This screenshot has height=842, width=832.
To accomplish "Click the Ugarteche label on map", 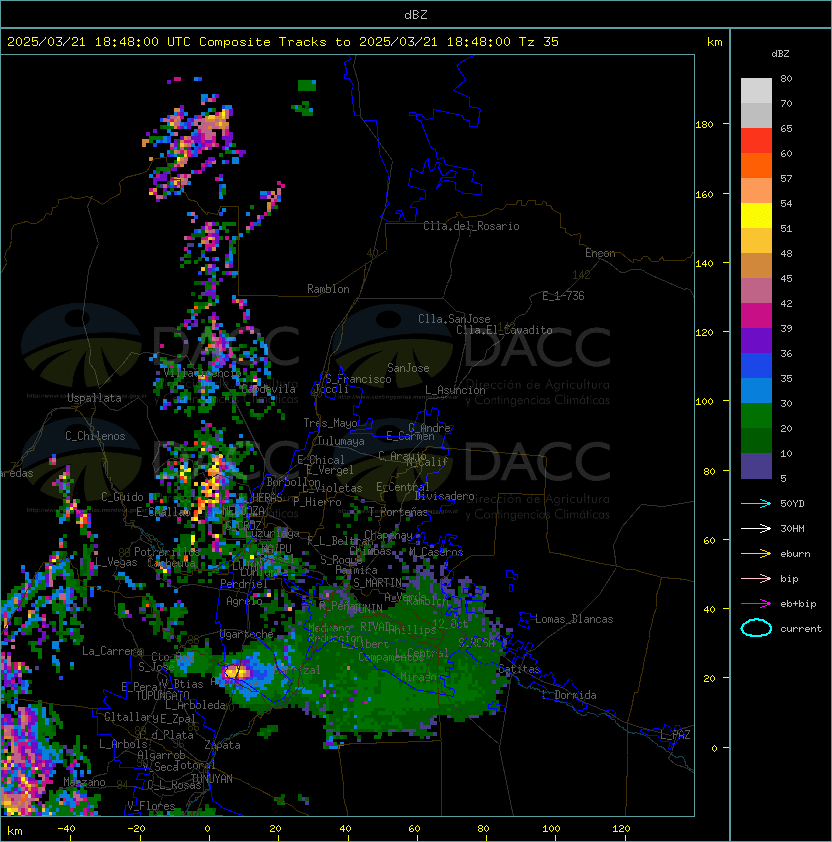I will [x=247, y=634].
